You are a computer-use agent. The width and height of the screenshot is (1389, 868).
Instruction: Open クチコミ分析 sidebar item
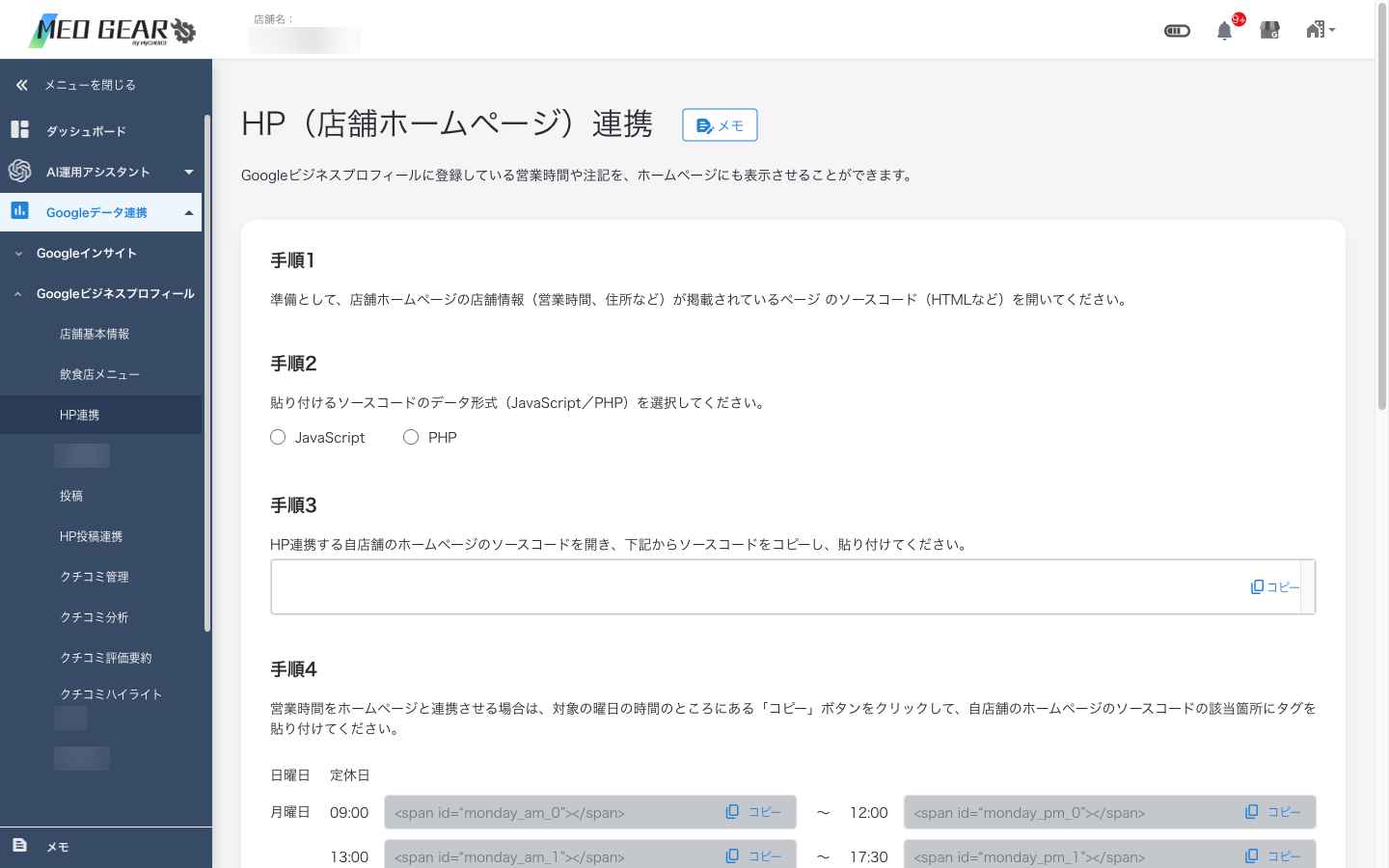point(95,617)
